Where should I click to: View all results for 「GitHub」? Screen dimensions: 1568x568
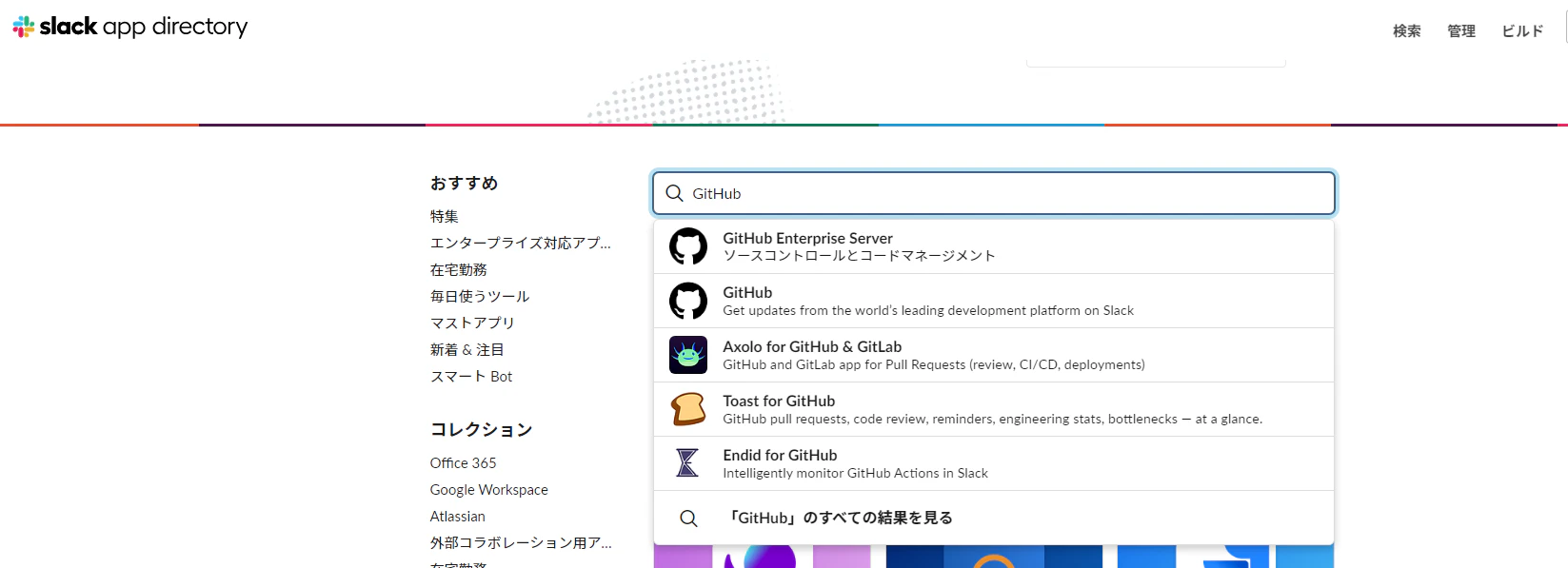click(994, 518)
